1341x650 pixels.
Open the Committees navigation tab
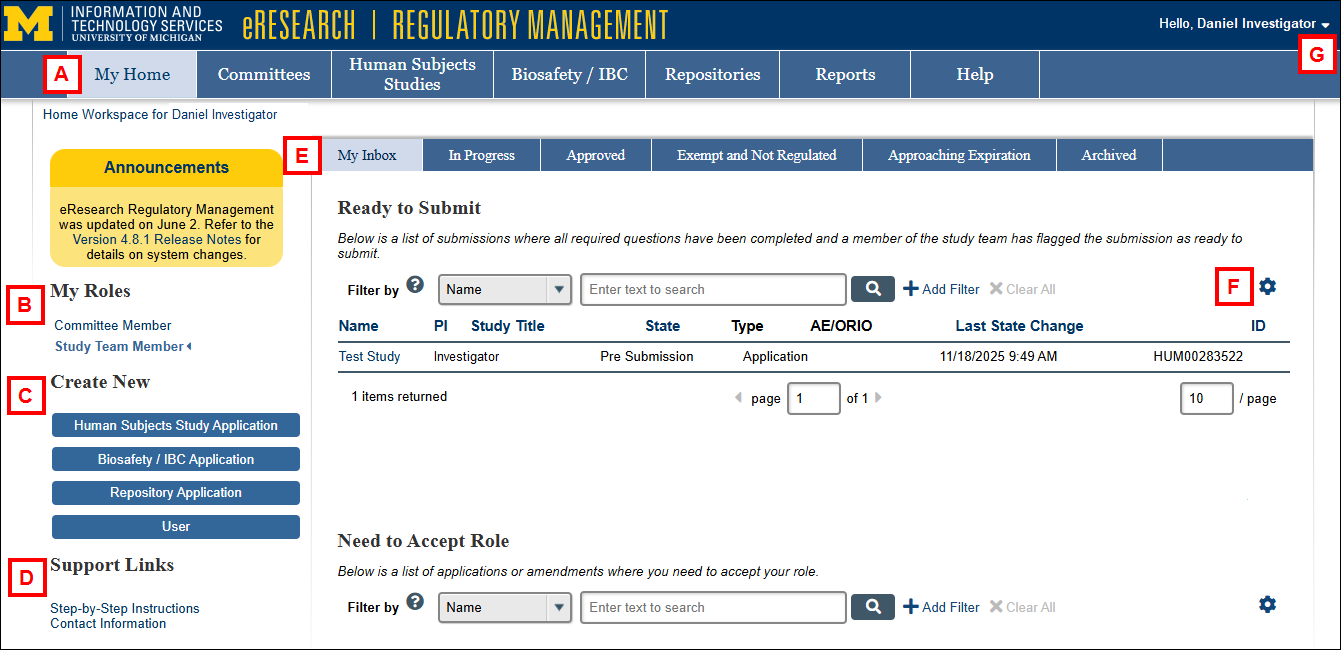coord(264,74)
